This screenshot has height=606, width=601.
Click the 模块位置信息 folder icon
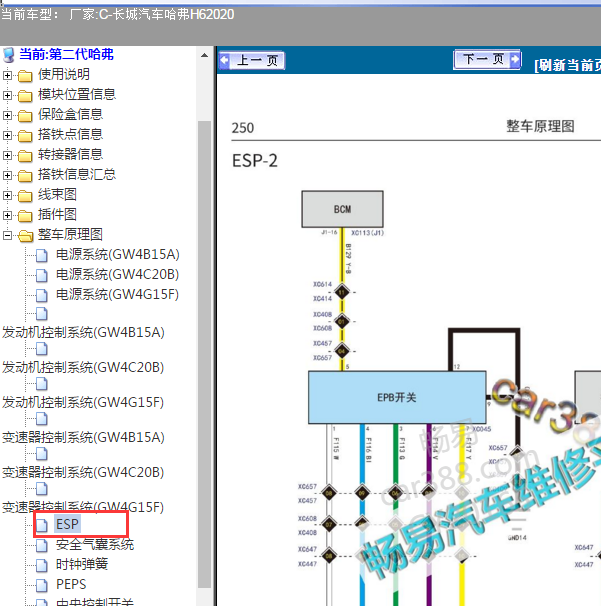coord(25,95)
